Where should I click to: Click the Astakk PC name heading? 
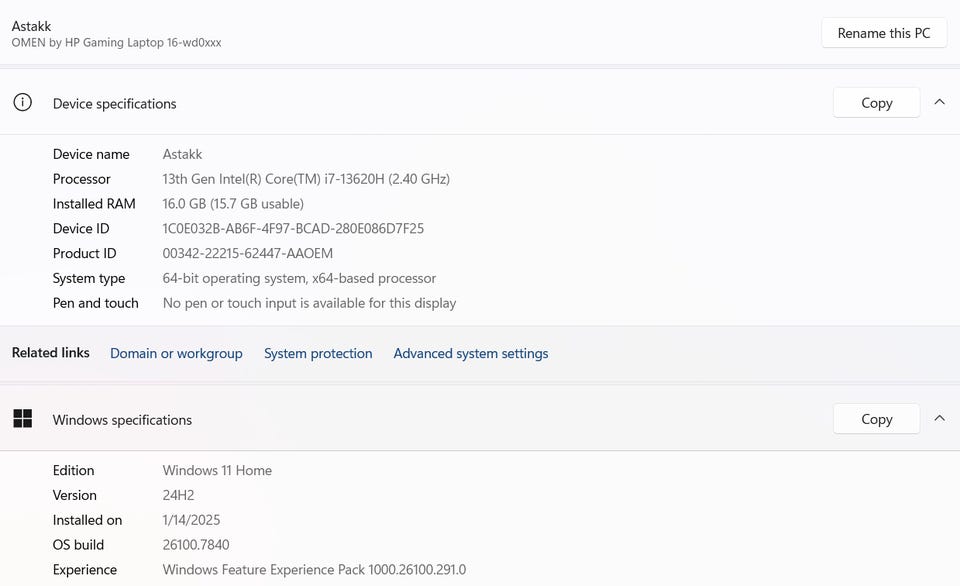click(32, 26)
